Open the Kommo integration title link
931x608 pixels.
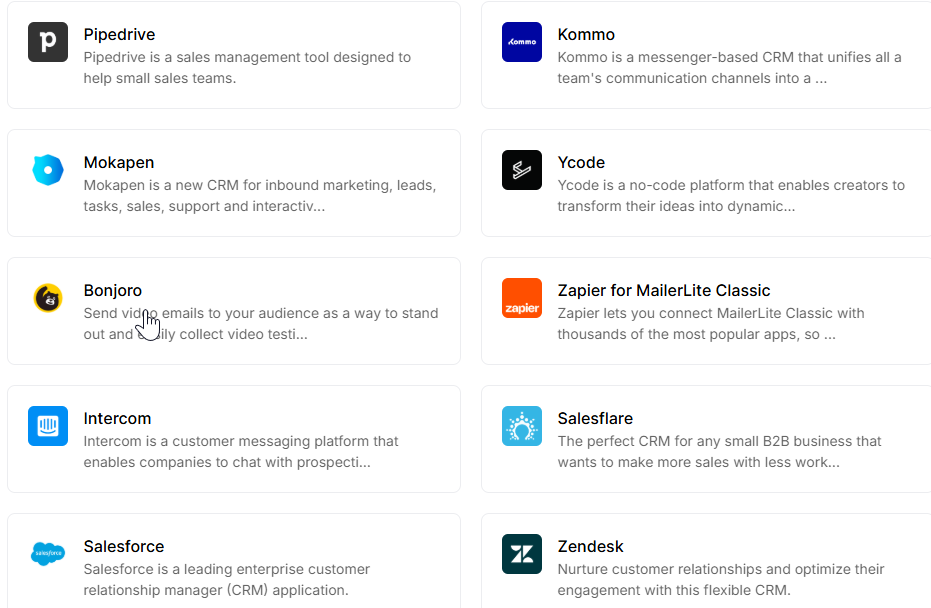(x=586, y=35)
